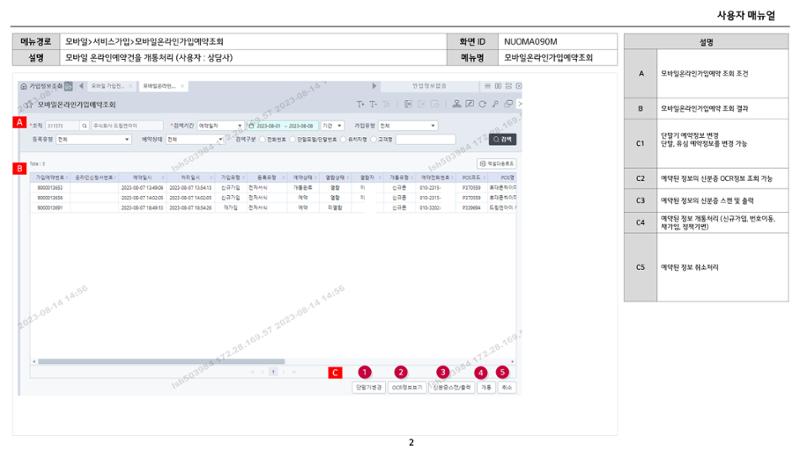Click the 취소 button

coord(507,388)
